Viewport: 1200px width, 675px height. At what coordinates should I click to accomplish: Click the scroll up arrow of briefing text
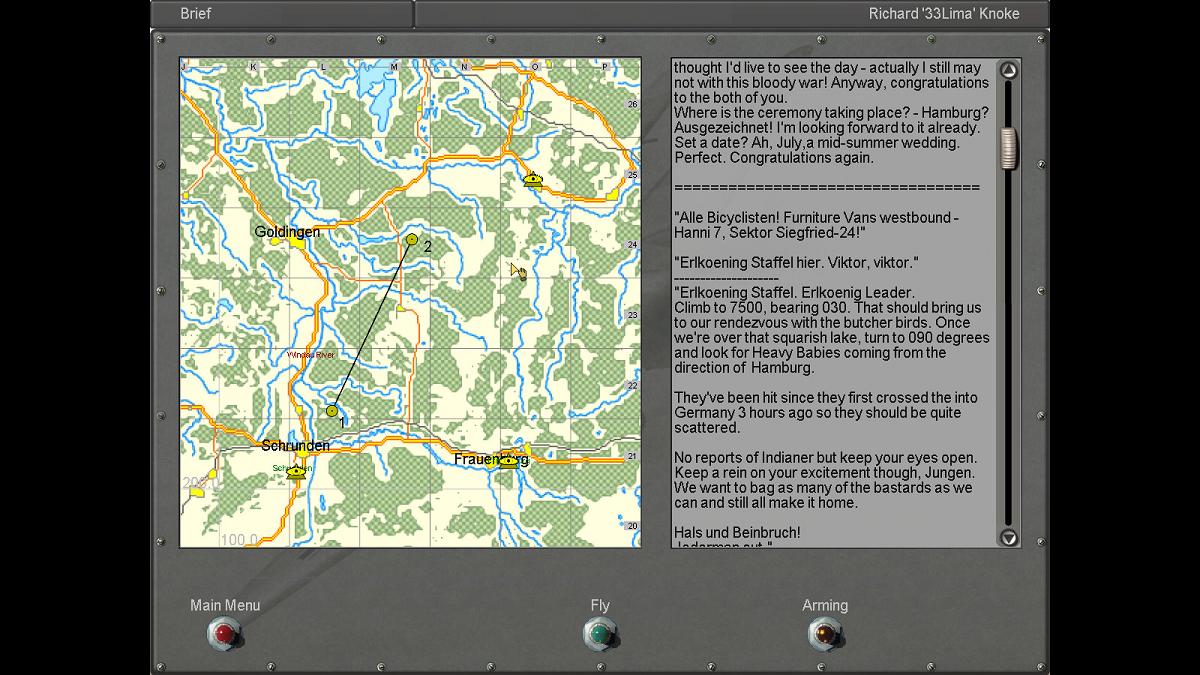click(x=1009, y=70)
